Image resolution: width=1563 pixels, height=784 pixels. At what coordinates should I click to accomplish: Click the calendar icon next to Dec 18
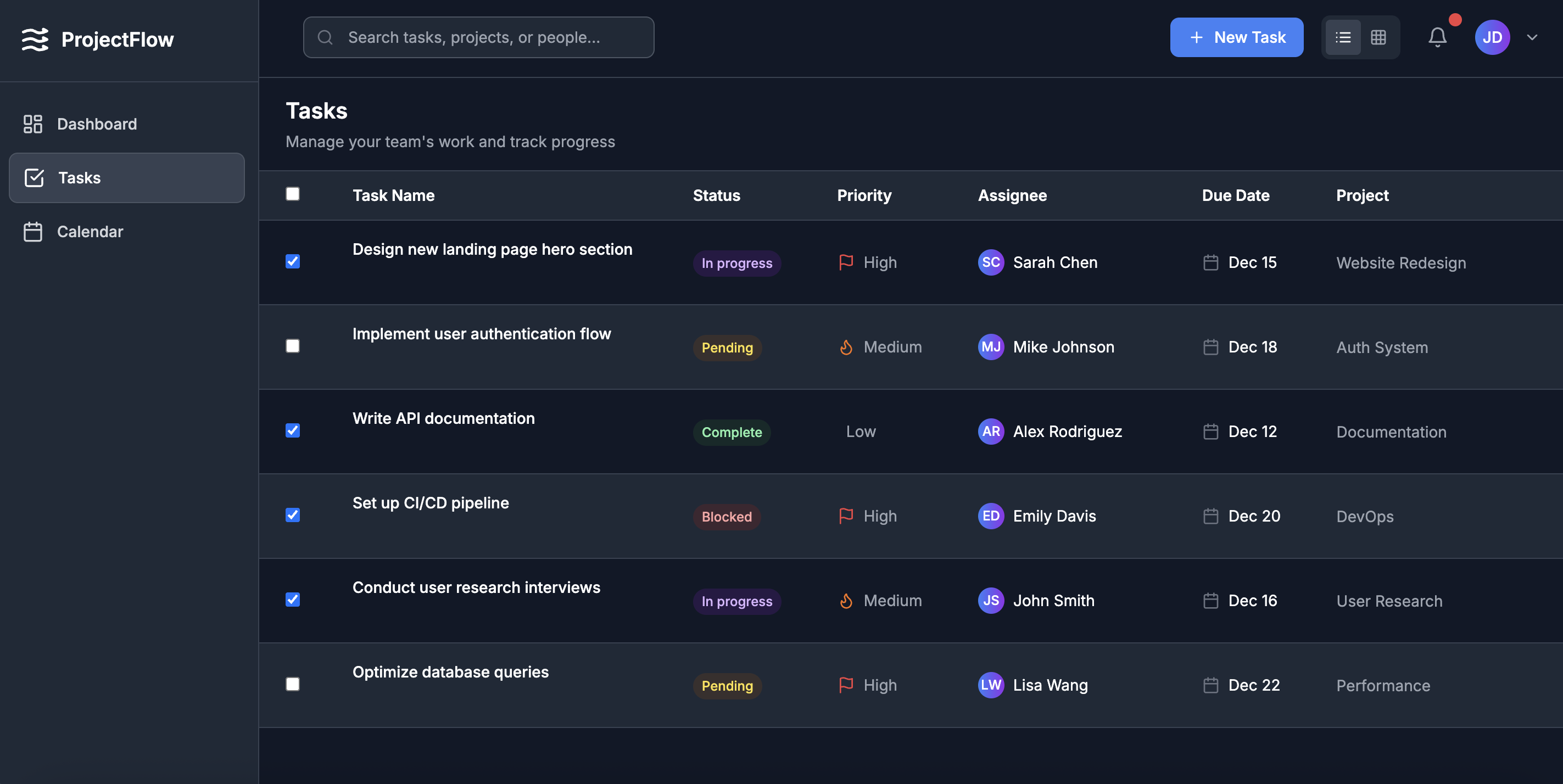tap(1210, 347)
